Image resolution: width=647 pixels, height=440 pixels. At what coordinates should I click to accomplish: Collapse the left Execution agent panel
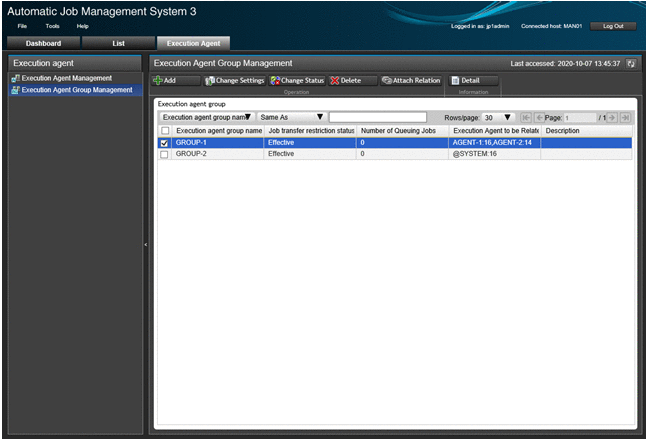click(146, 245)
